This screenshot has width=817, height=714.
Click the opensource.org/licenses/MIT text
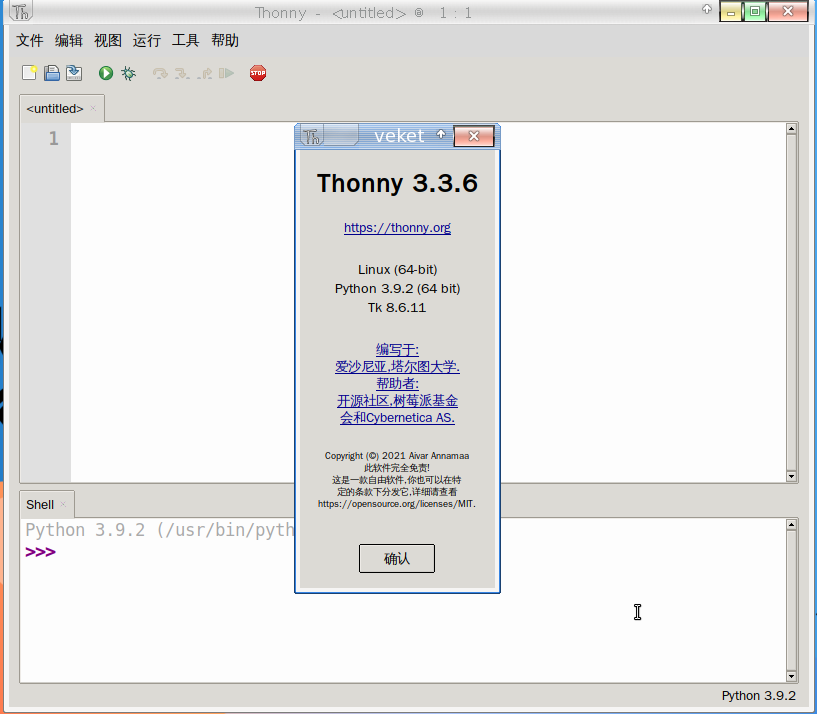(x=397, y=504)
